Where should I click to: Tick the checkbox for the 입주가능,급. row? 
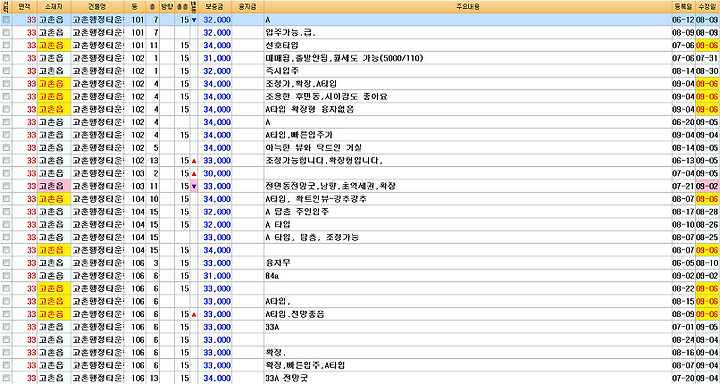tap(6, 33)
